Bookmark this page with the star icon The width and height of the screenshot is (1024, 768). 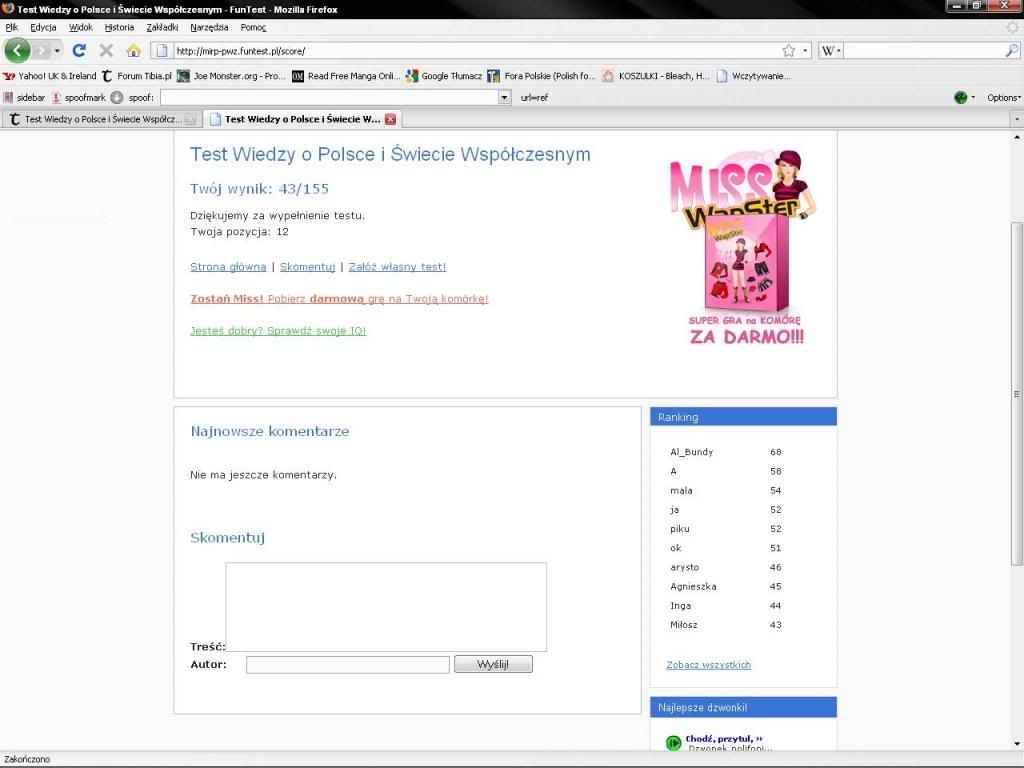tap(789, 50)
